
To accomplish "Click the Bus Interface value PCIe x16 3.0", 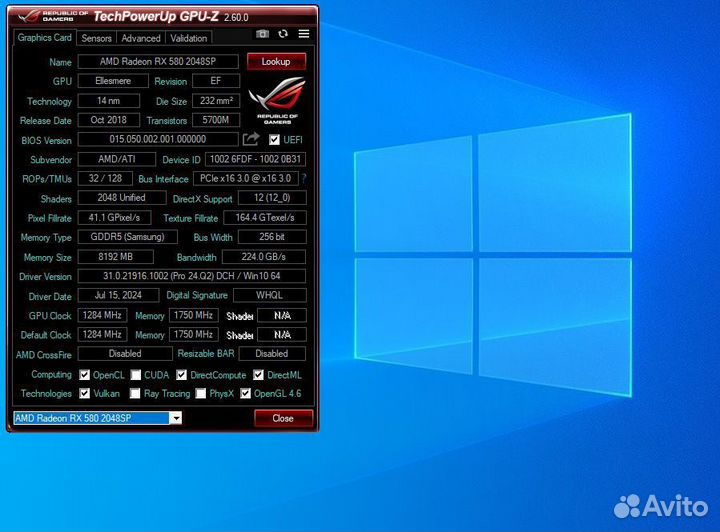I will [246, 178].
